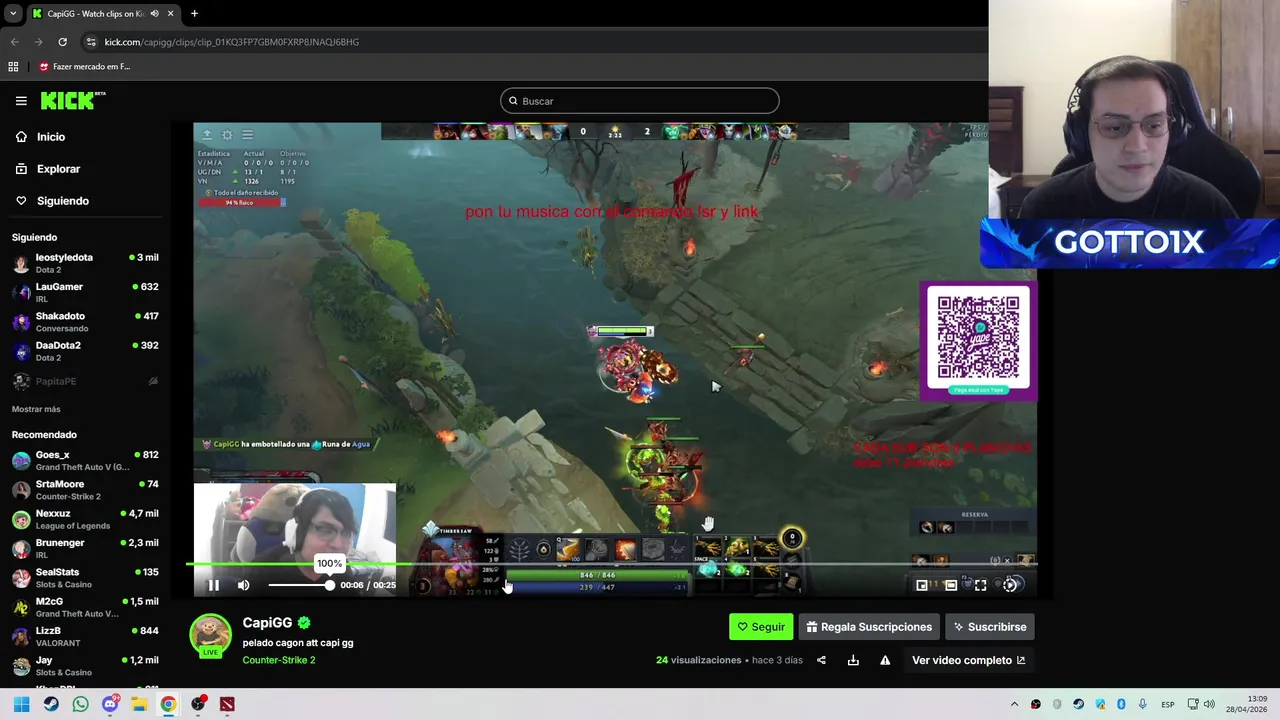Image resolution: width=1280 pixels, height=720 pixels.
Task: Open Chrome tab search dropdown
Action: click(x=12, y=13)
